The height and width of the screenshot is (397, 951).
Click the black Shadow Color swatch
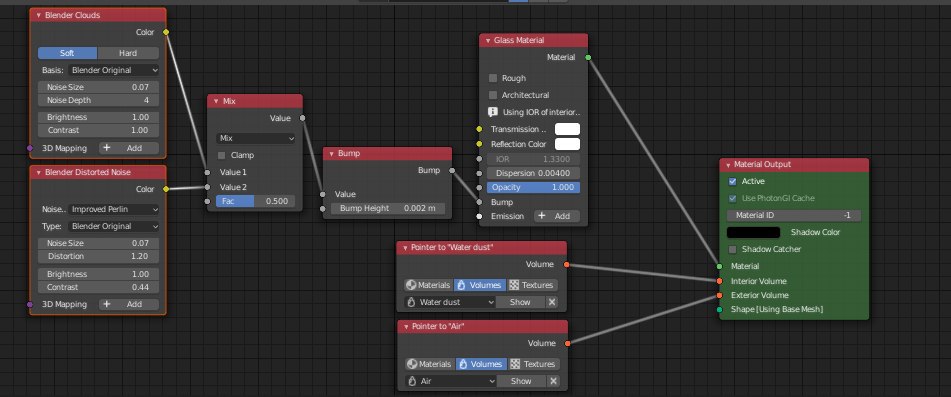[x=753, y=232]
